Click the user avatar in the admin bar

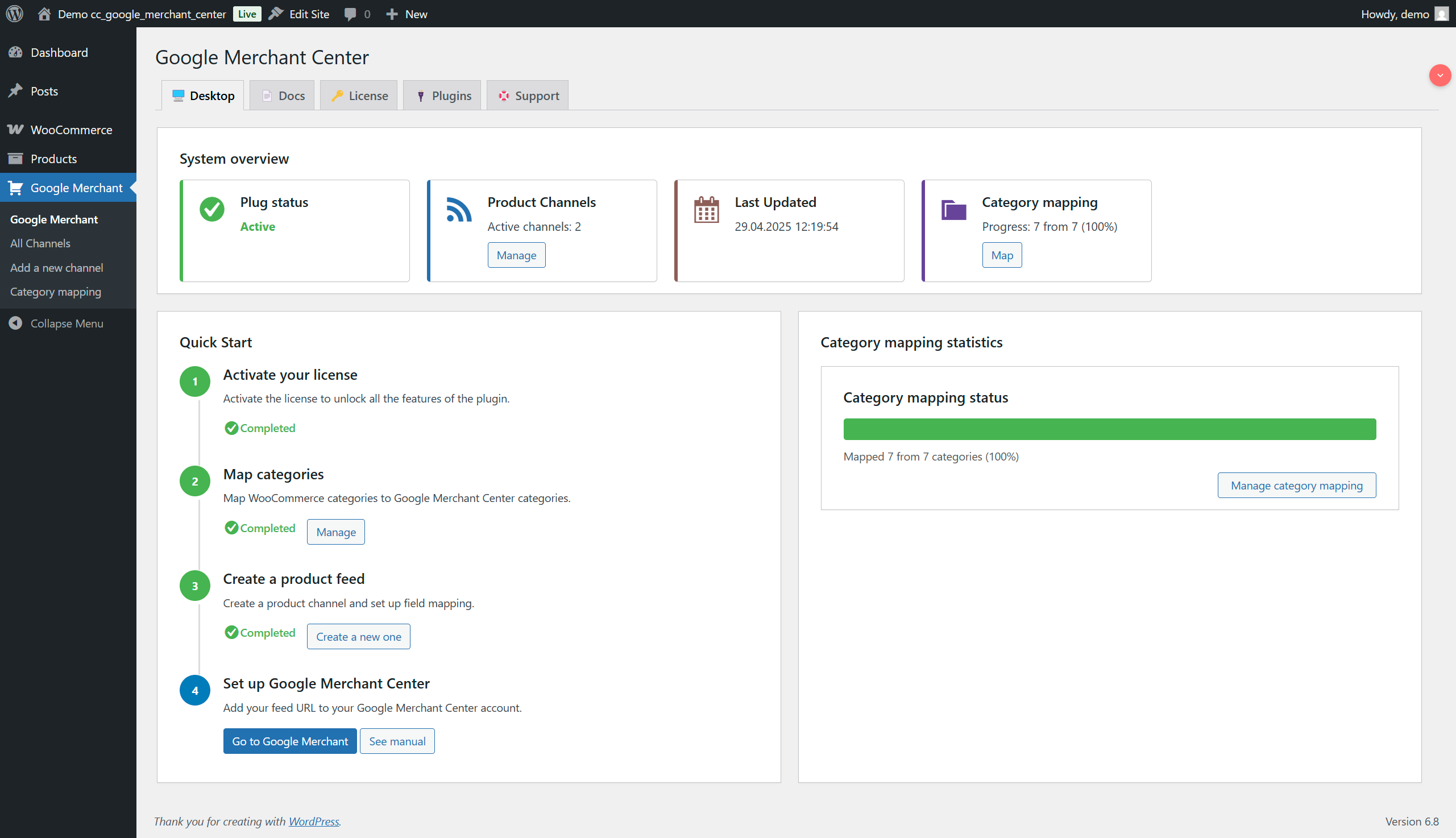pos(1441,14)
